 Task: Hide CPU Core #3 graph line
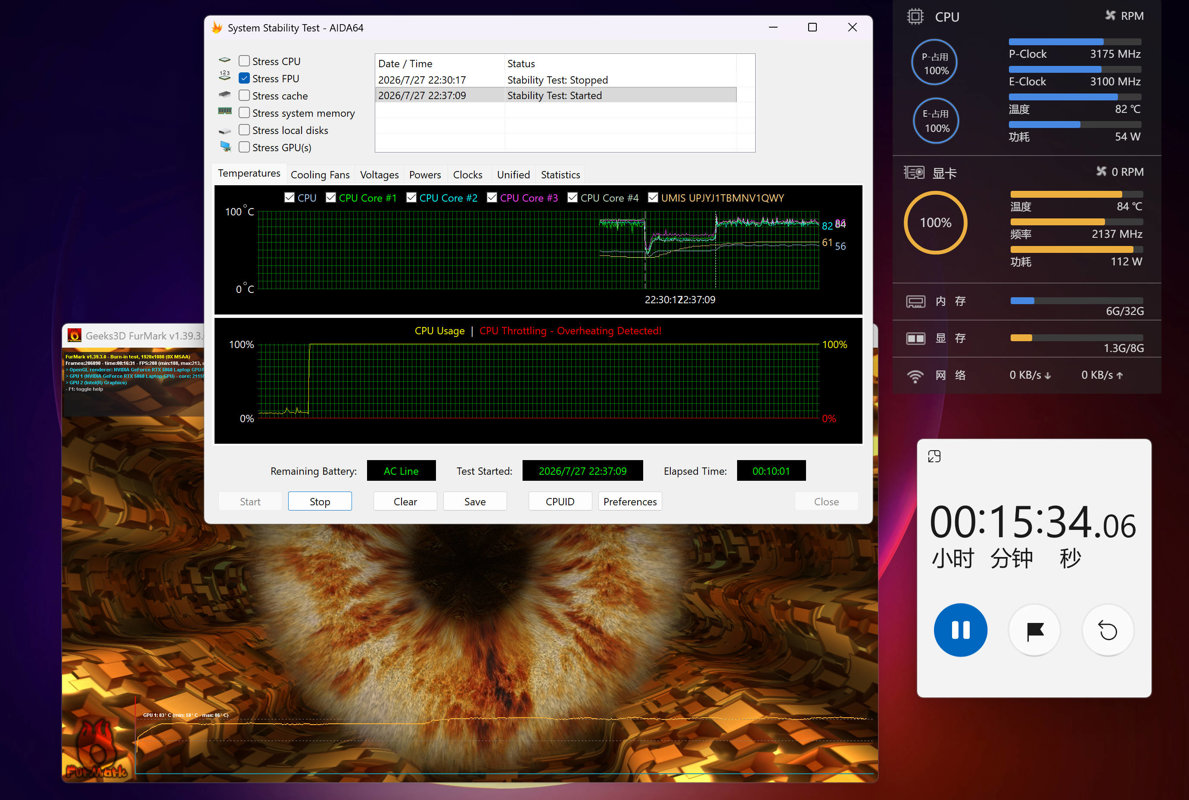tap(492, 197)
